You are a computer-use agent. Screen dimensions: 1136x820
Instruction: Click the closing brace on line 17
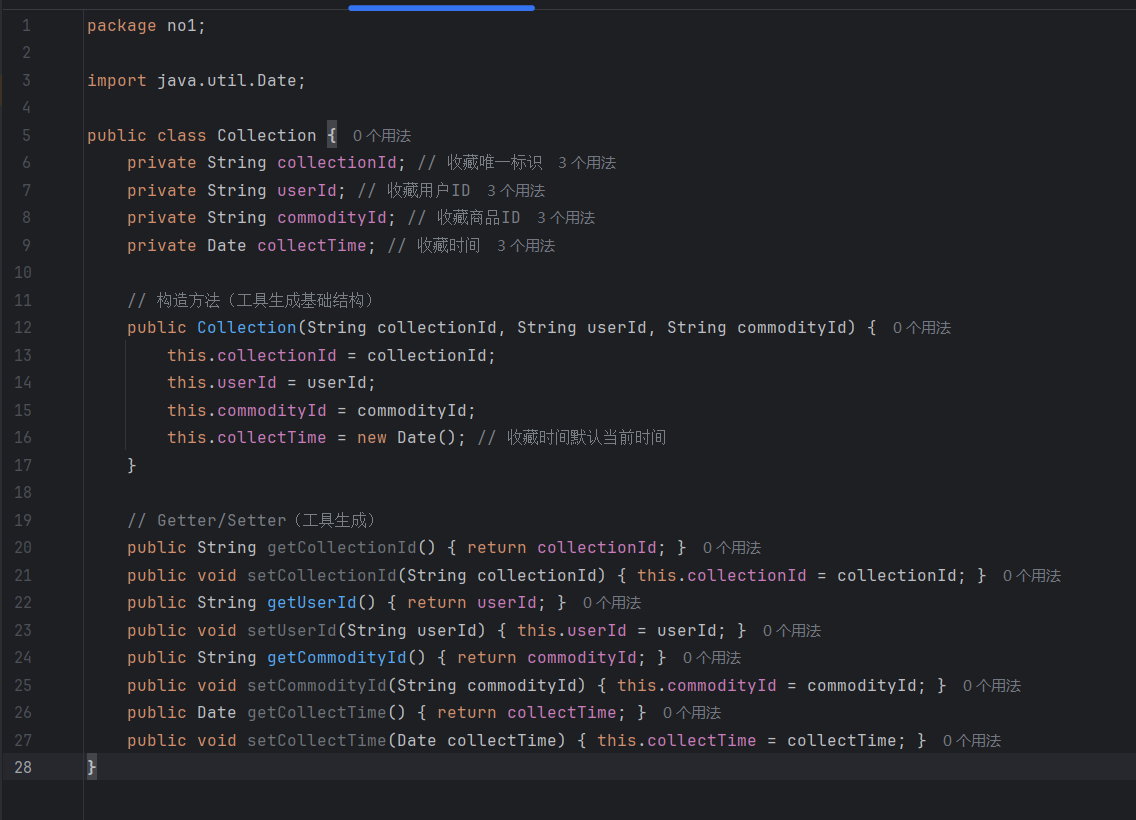(x=132, y=465)
